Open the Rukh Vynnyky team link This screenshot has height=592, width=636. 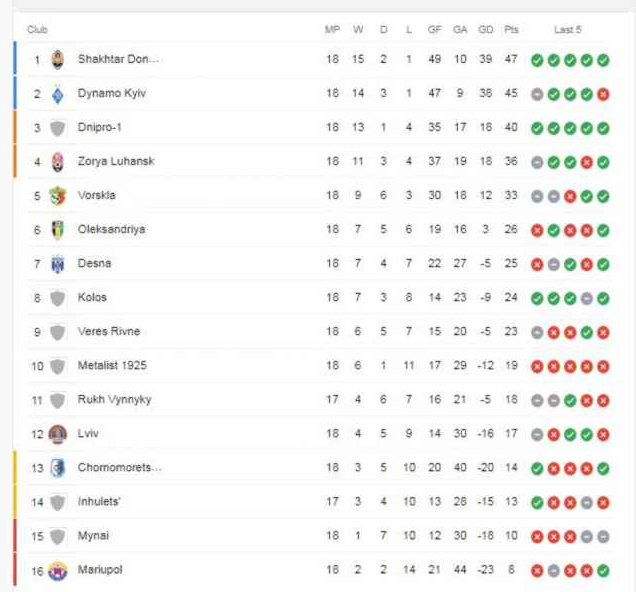(114, 400)
